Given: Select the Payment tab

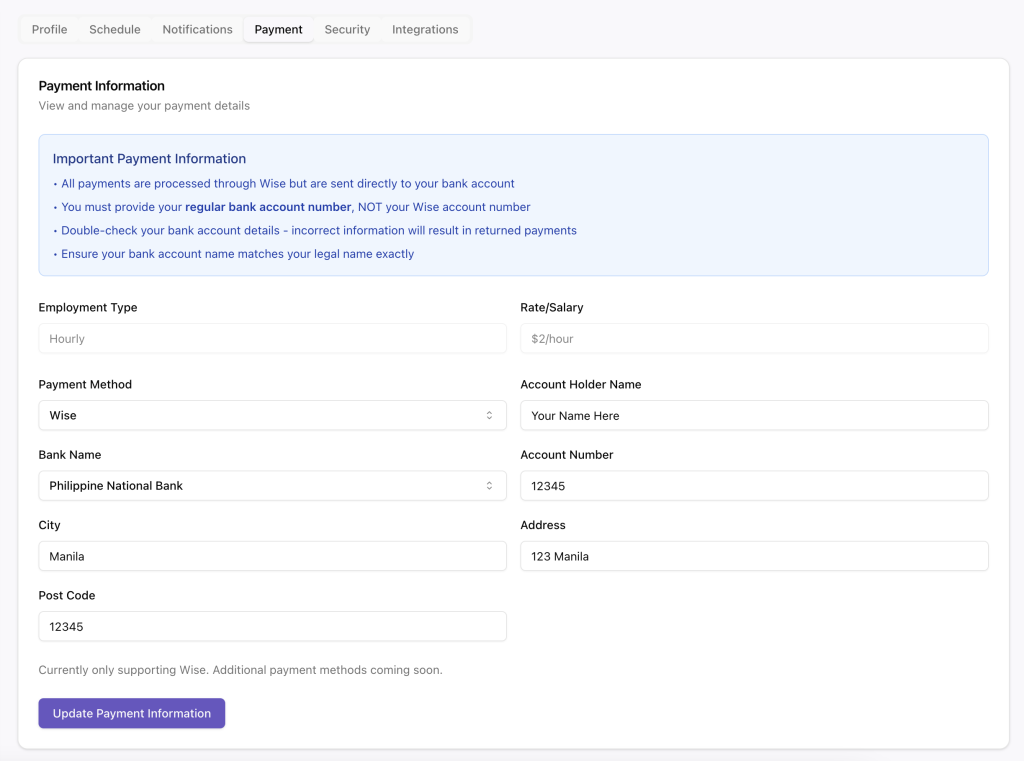Looking at the screenshot, I should pyautogui.click(x=278, y=30).
